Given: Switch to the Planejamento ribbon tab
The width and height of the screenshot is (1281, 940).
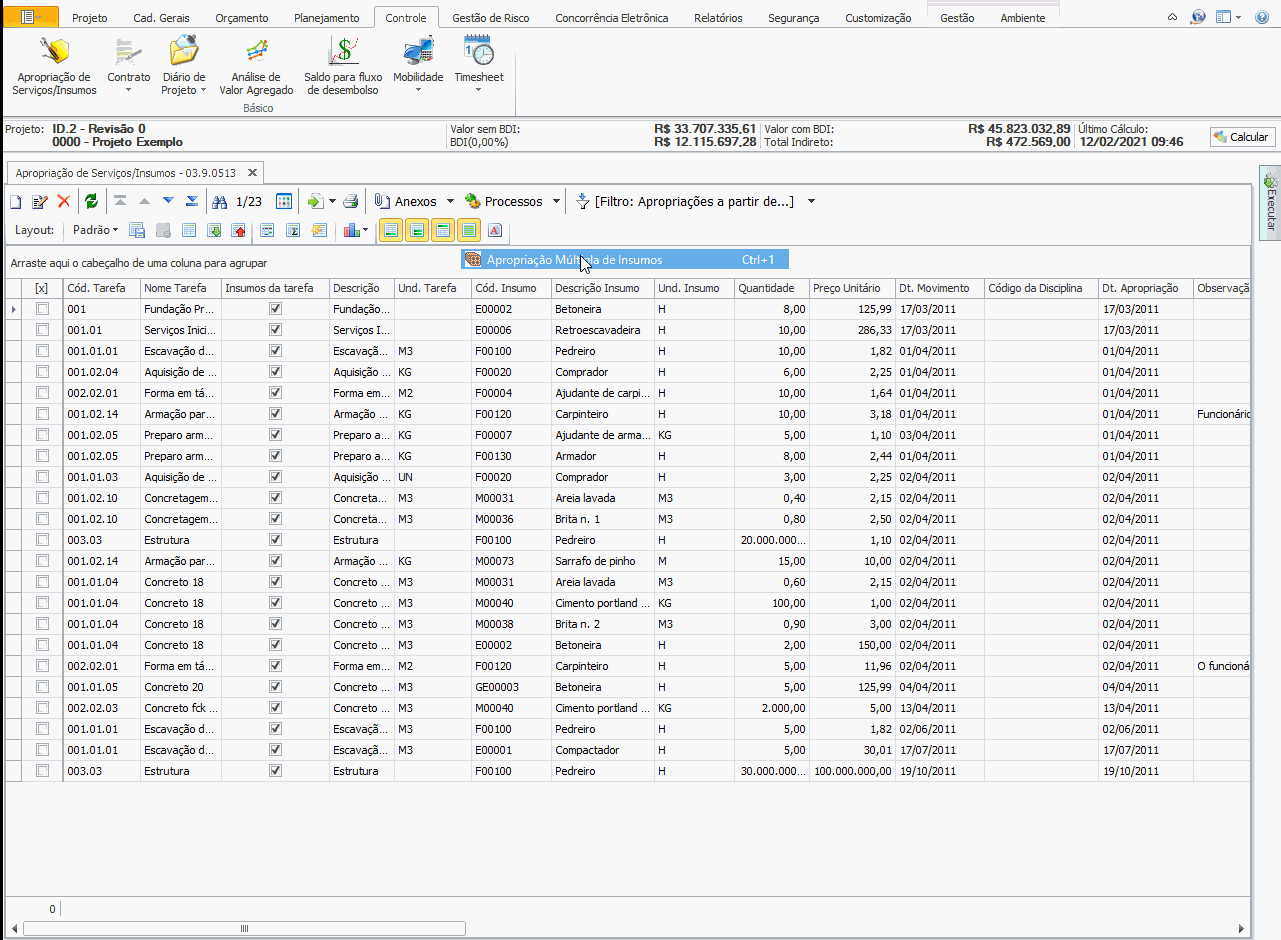Looking at the screenshot, I should pyautogui.click(x=327, y=18).
